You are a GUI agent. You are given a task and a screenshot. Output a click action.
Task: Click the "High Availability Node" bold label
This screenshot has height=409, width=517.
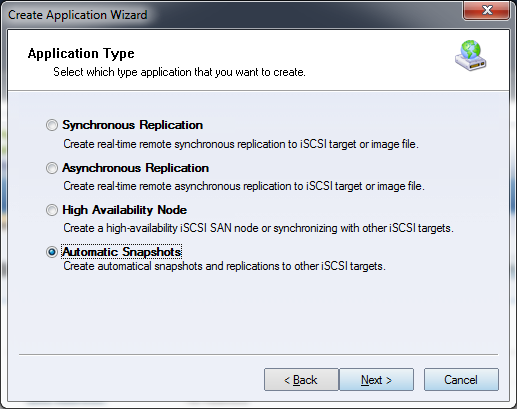click(125, 210)
